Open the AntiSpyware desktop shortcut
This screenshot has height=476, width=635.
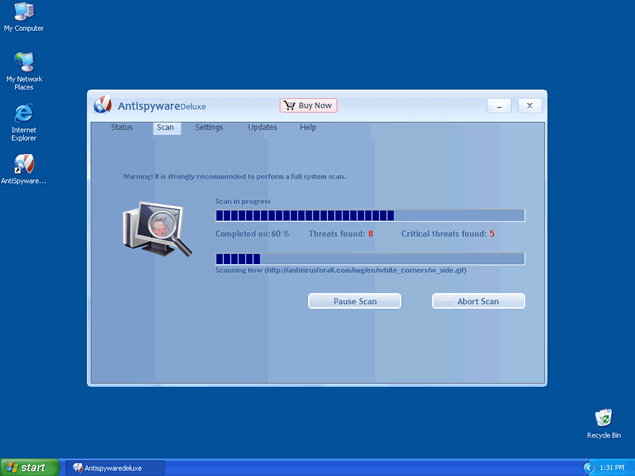click(23, 164)
